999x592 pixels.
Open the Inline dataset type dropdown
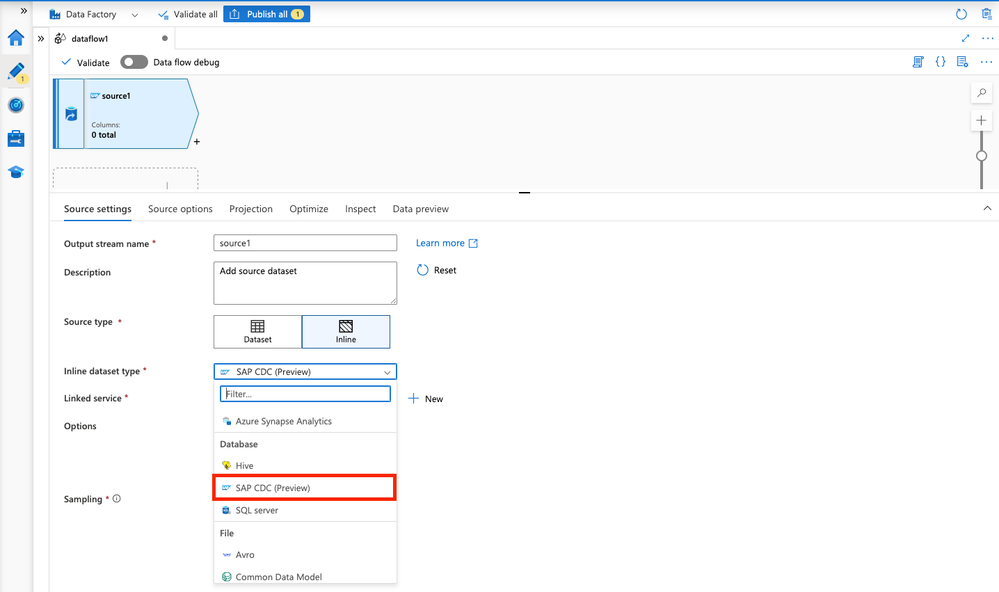305,372
